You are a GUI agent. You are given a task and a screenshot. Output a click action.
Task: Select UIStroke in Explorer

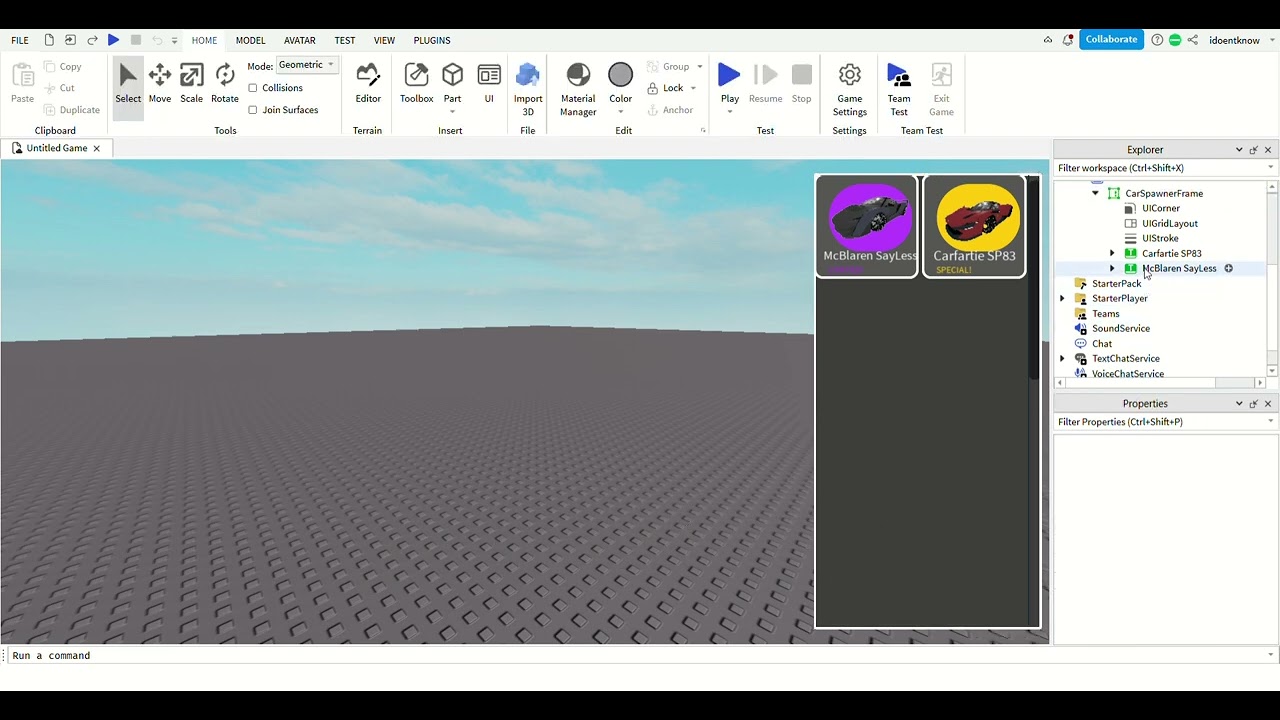point(1160,238)
